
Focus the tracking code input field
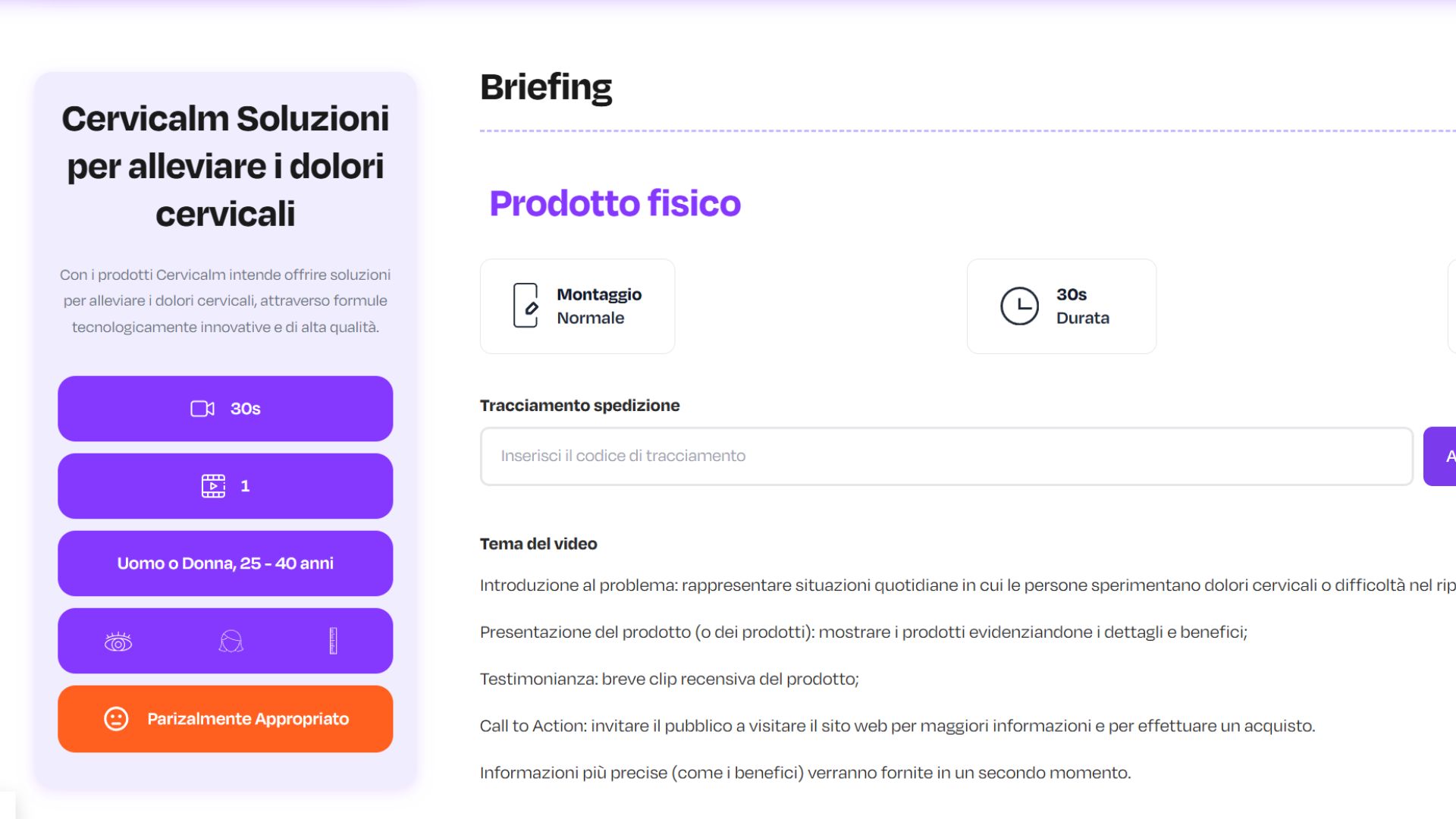946,456
